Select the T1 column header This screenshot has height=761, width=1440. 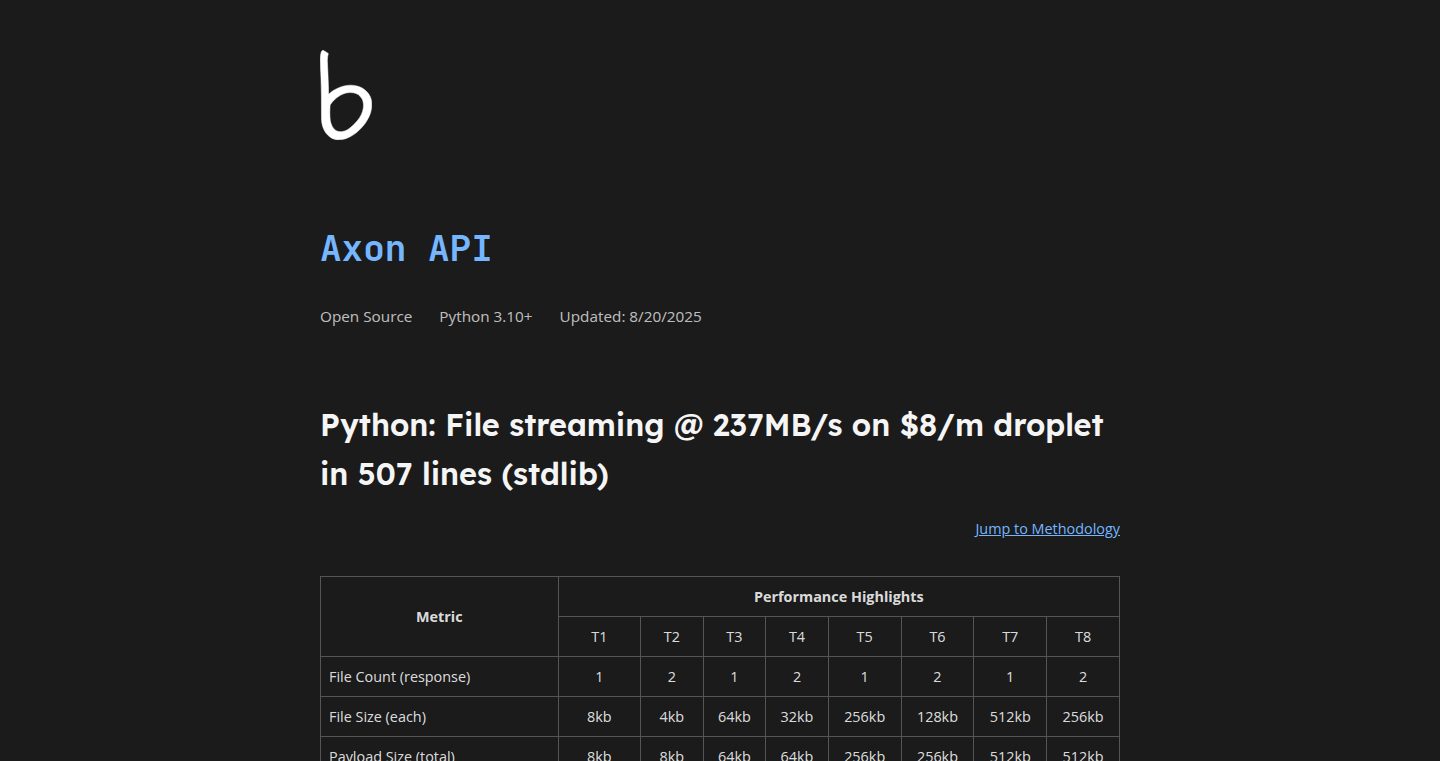[x=599, y=637]
